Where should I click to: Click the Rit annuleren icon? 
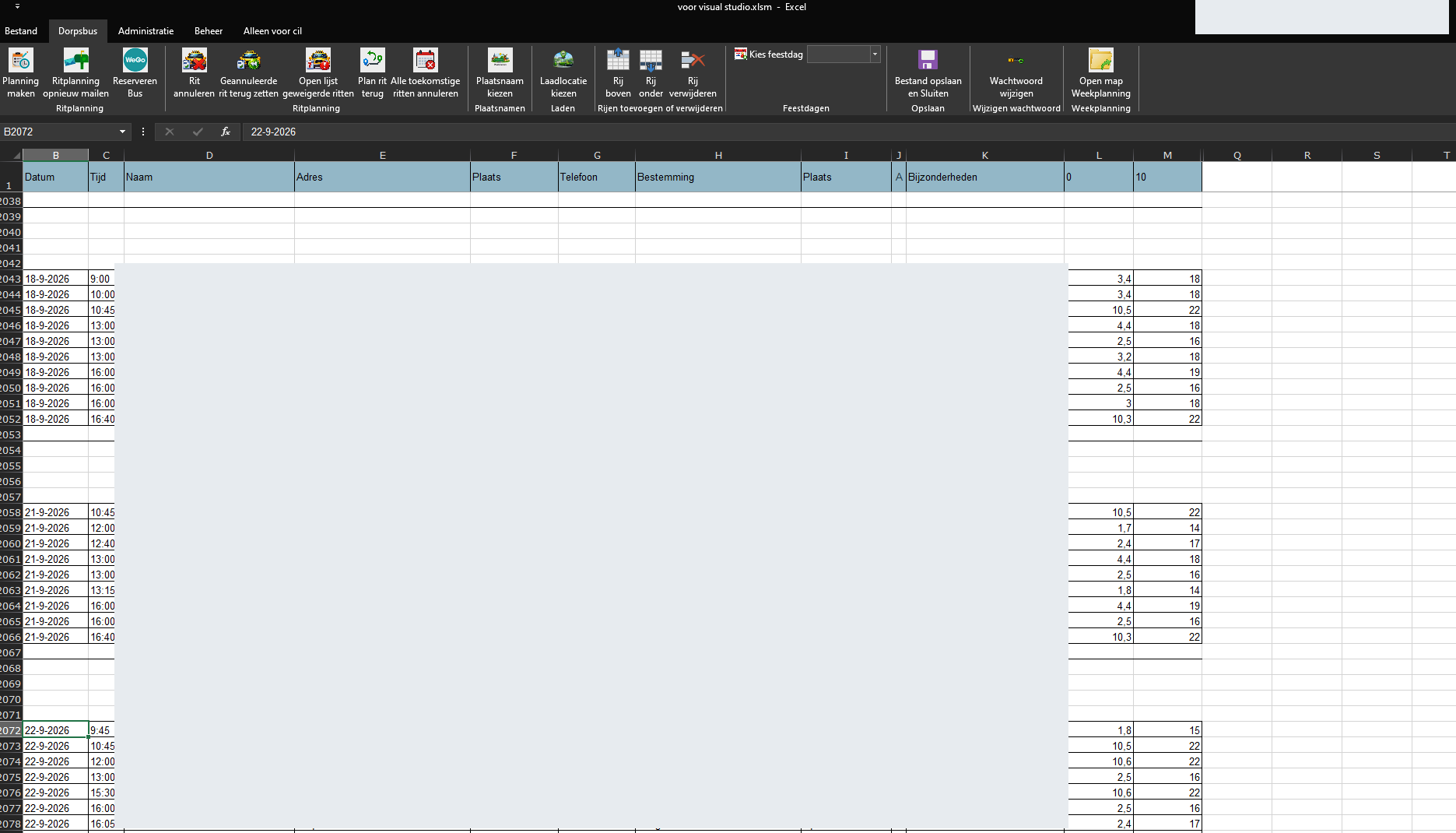[195, 61]
